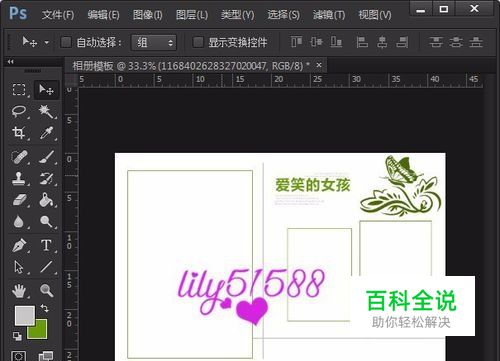Distribute top edges of layers
Screen dimensions: 500x361
click(436, 42)
